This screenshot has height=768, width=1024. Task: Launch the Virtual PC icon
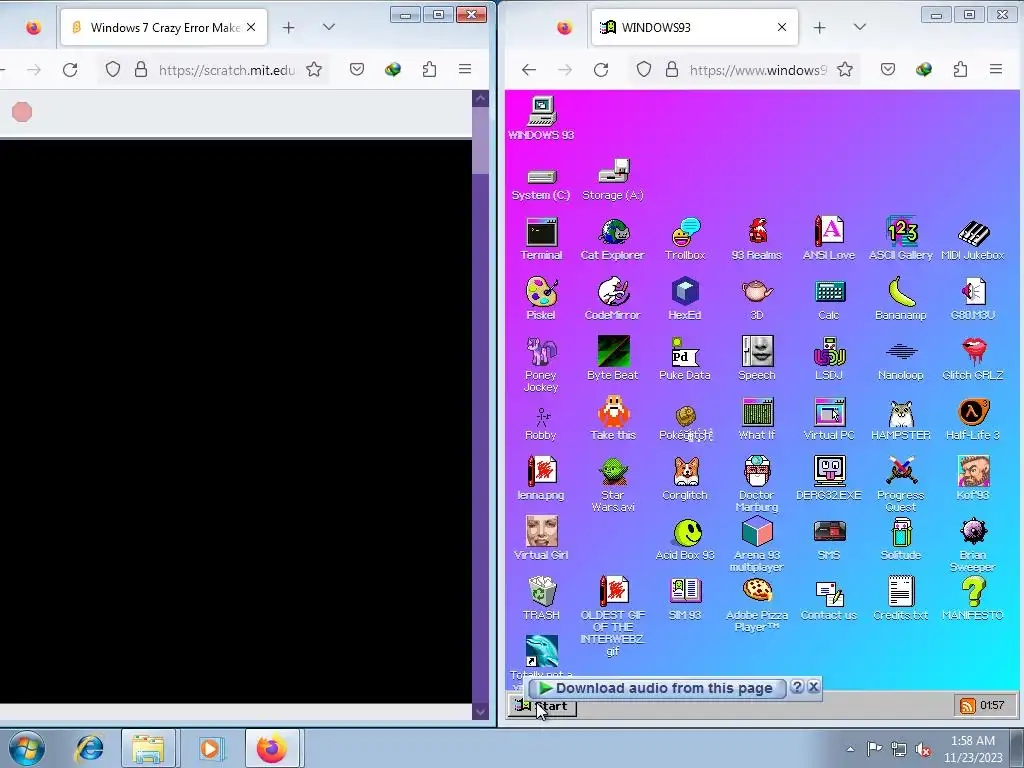[x=829, y=419]
